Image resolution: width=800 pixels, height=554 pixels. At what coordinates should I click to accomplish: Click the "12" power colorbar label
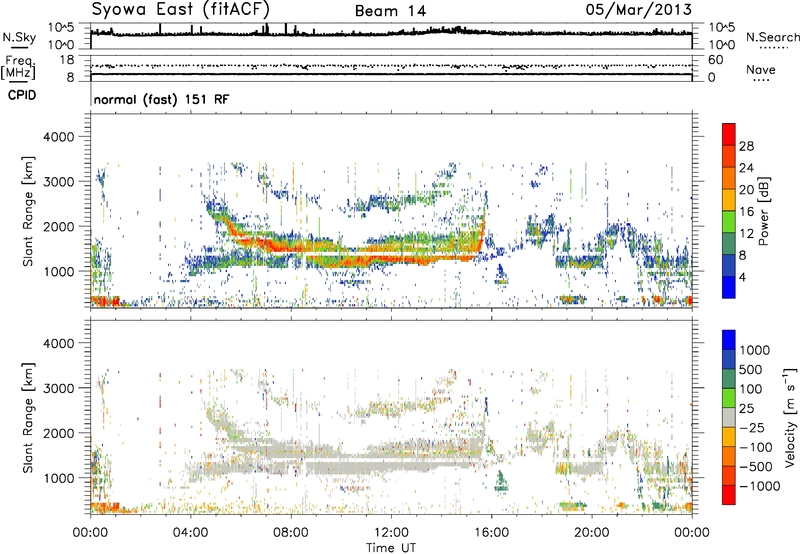(746, 234)
